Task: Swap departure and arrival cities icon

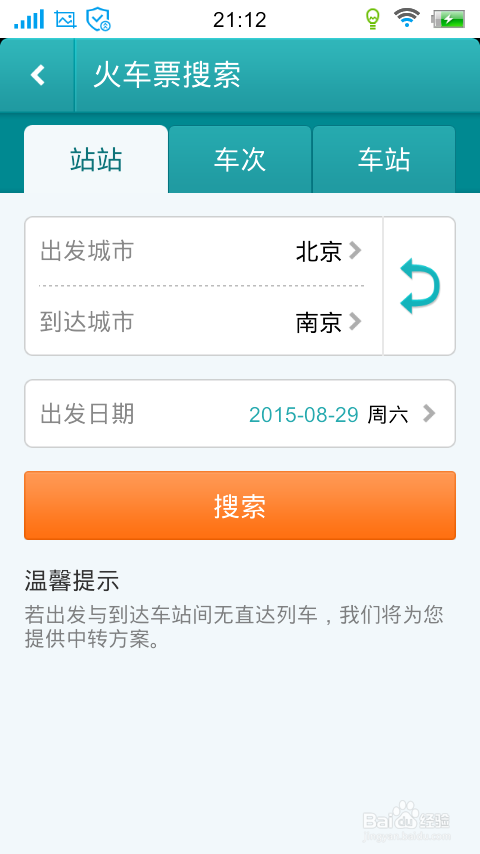Action: (419, 286)
